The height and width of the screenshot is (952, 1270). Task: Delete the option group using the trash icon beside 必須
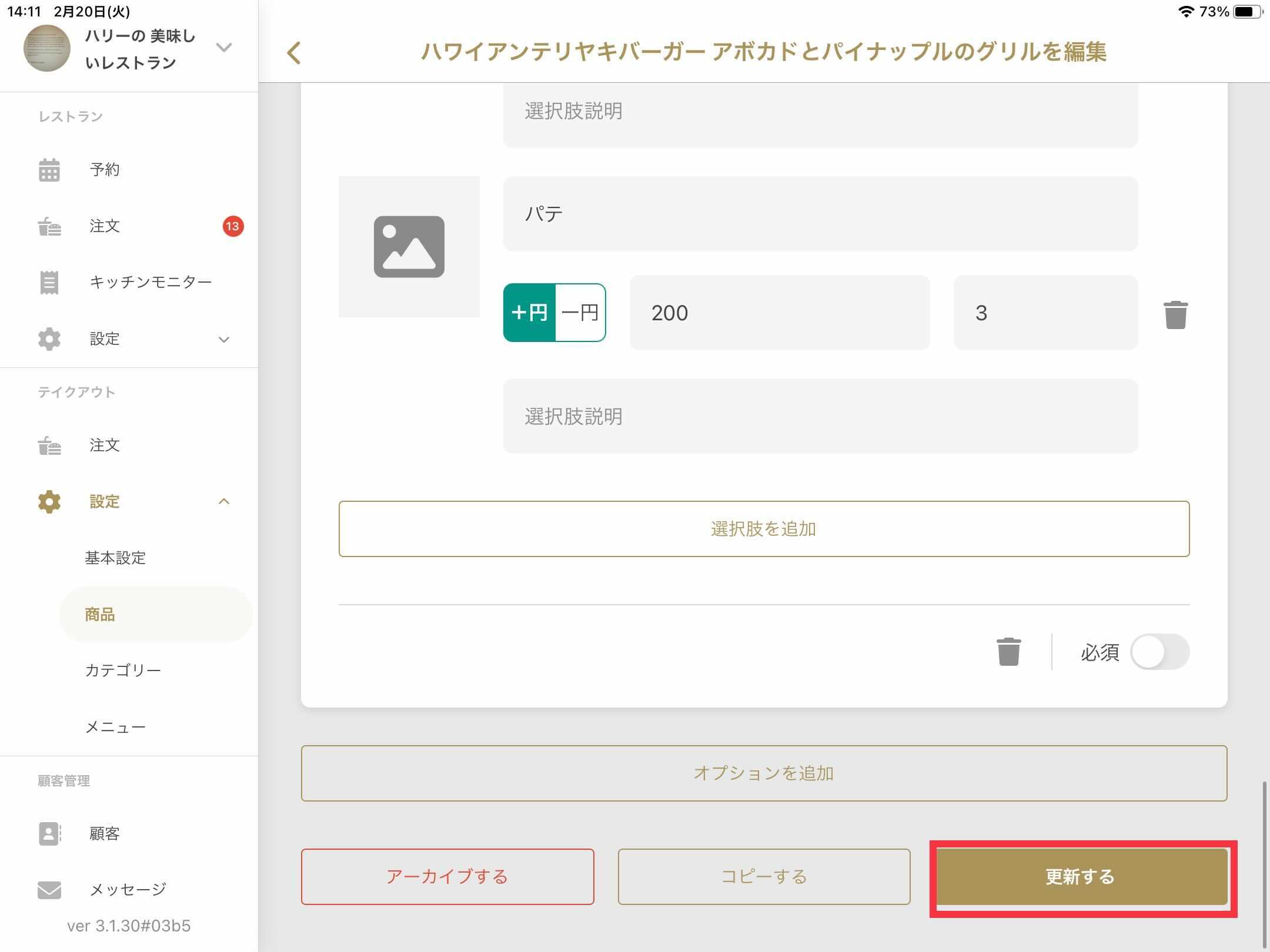[1008, 652]
